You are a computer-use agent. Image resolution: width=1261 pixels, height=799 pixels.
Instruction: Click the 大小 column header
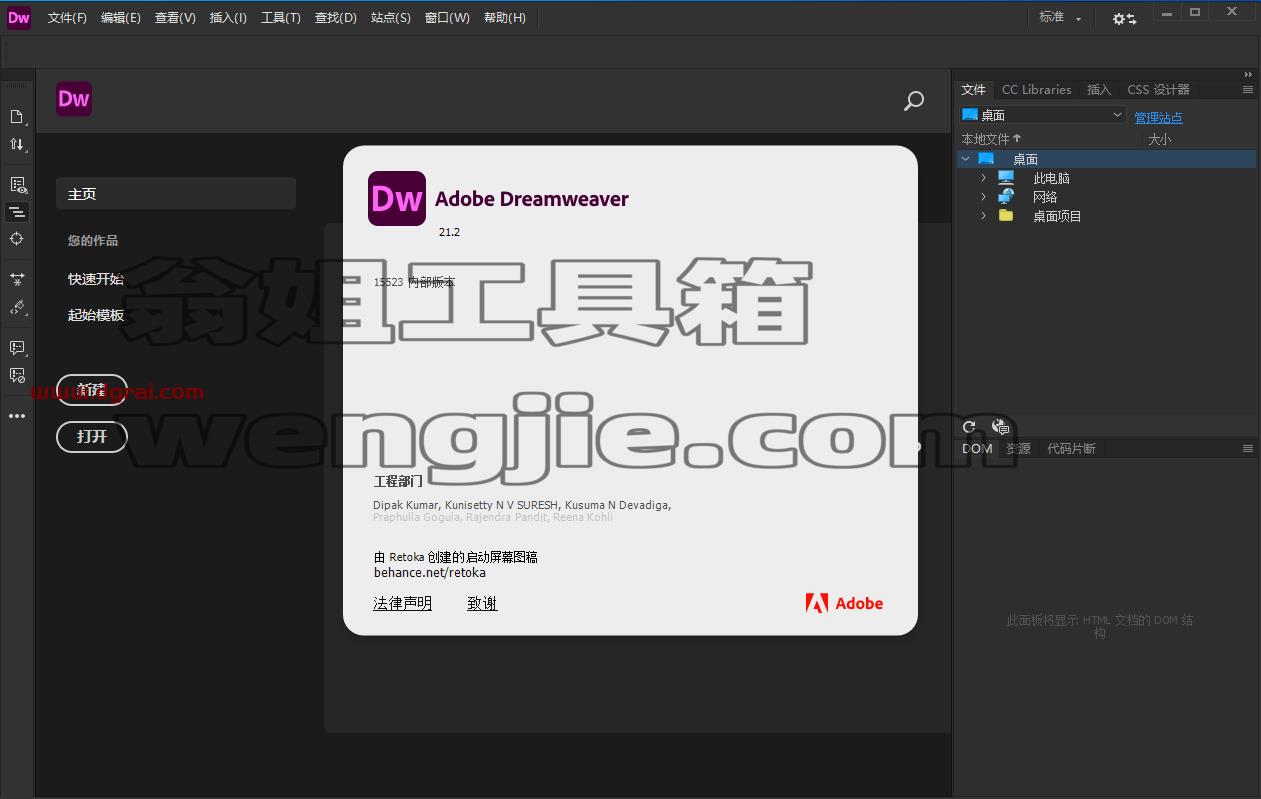(x=1160, y=139)
